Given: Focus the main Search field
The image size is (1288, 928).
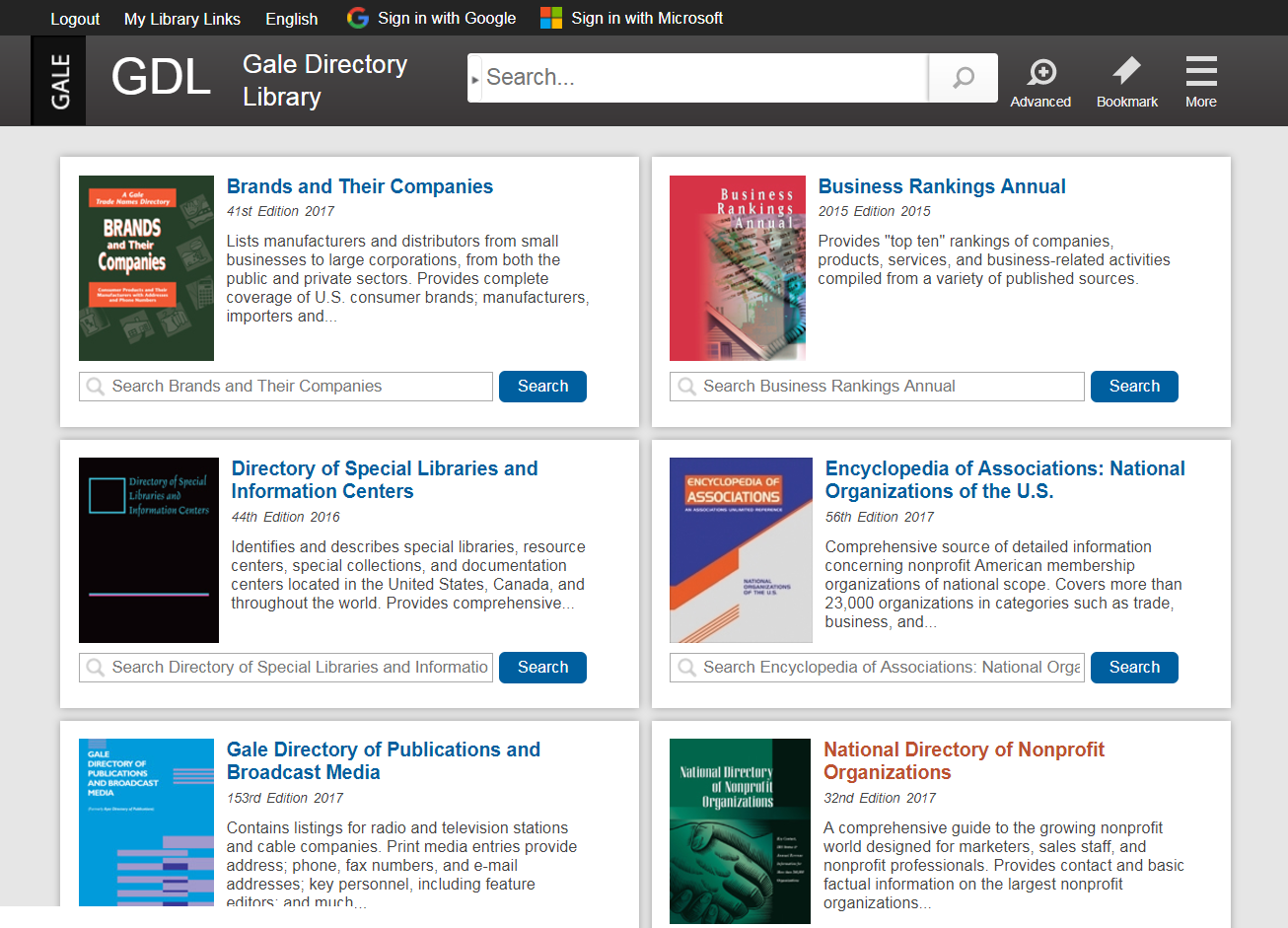Looking at the screenshot, I should [x=704, y=78].
